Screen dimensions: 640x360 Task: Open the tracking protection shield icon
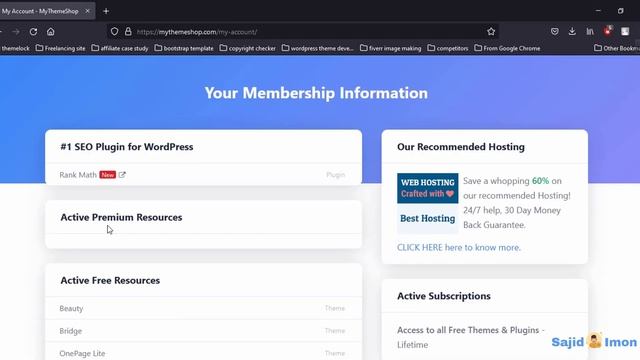point(114,31)
